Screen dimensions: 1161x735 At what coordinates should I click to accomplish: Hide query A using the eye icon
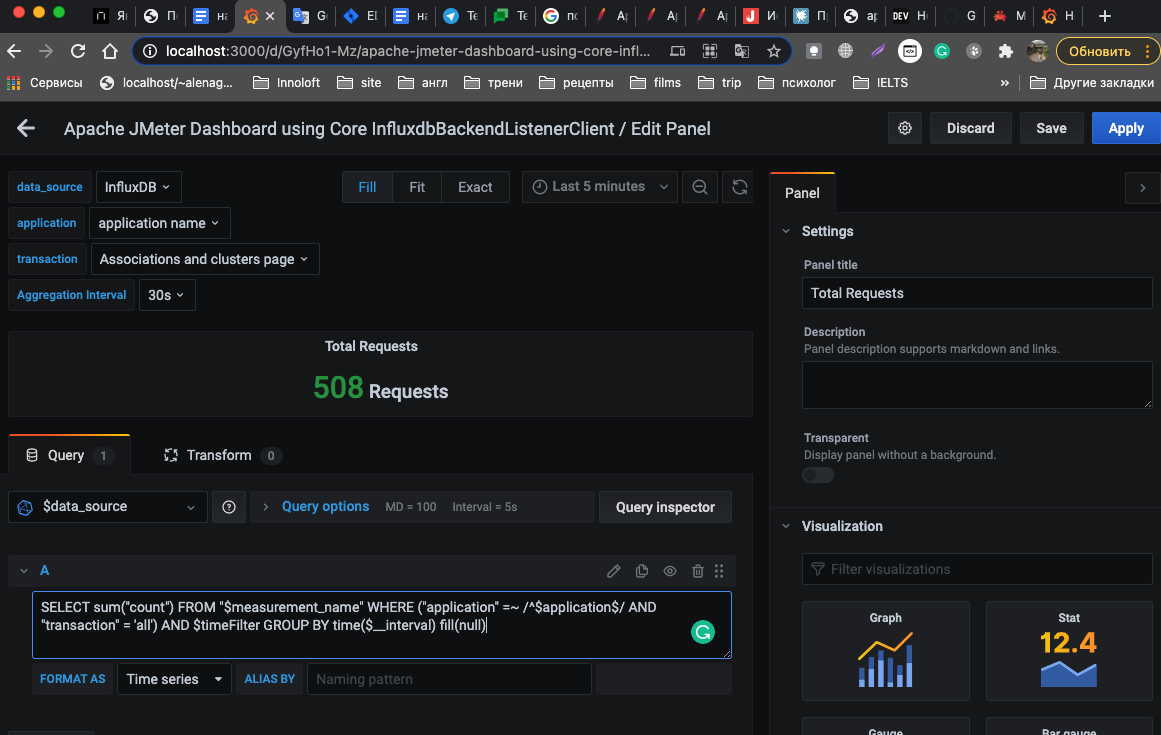670,571
